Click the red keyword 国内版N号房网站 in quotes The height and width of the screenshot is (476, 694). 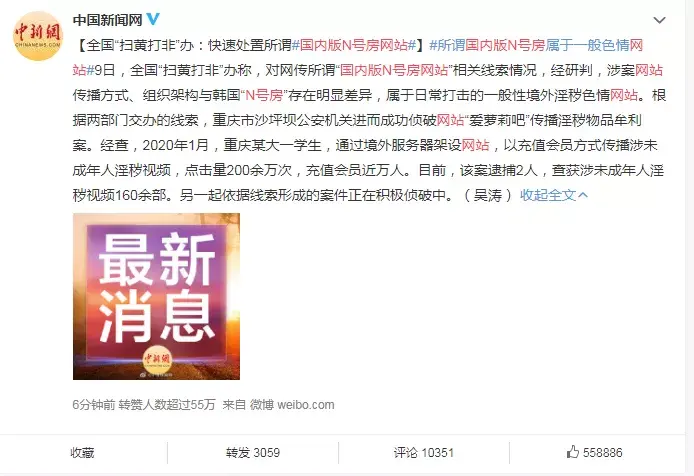pyautogui.click(x=394, y=70)
